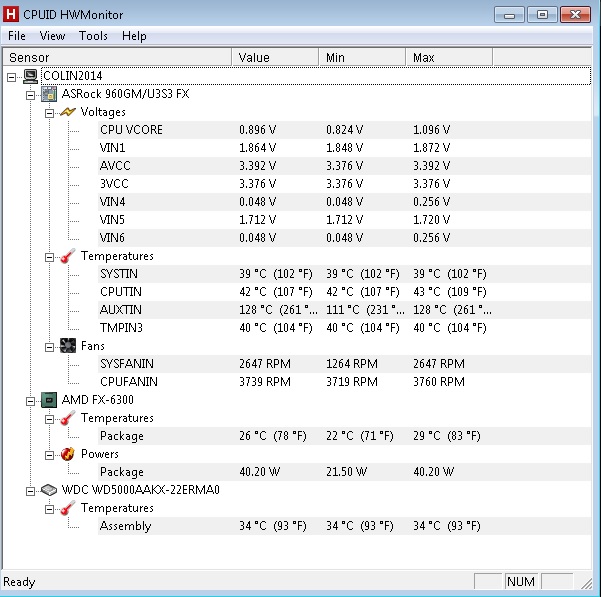
Task: Click the AMD FX-6300 processor chip icon
Action: coord(49,400)
